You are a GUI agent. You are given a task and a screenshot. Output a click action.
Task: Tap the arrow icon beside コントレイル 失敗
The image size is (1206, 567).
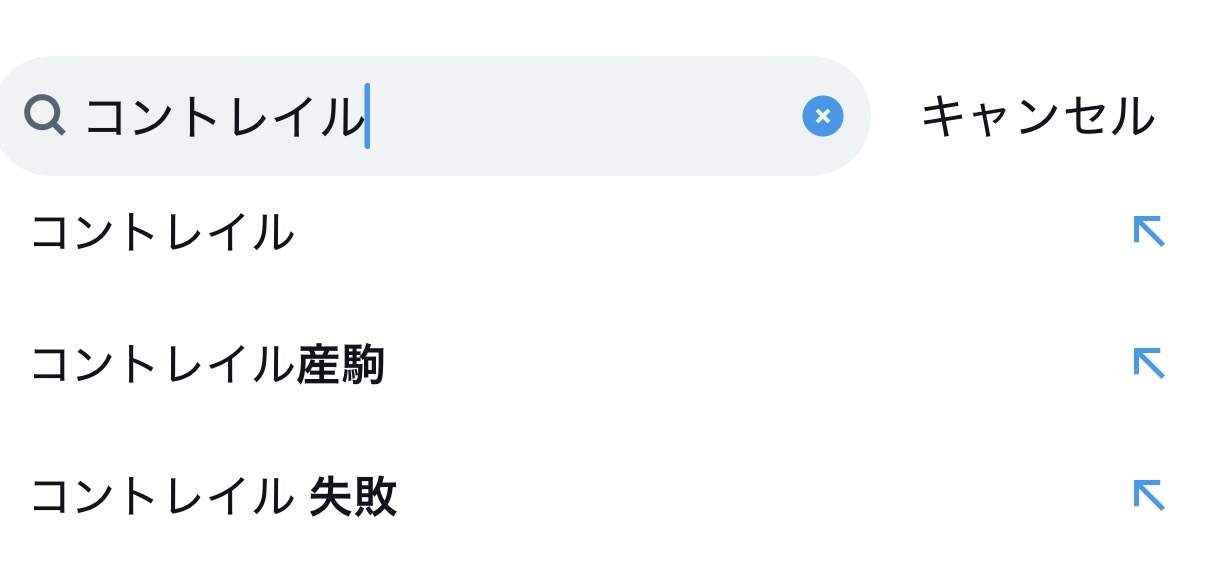[x=1148, y=495]
